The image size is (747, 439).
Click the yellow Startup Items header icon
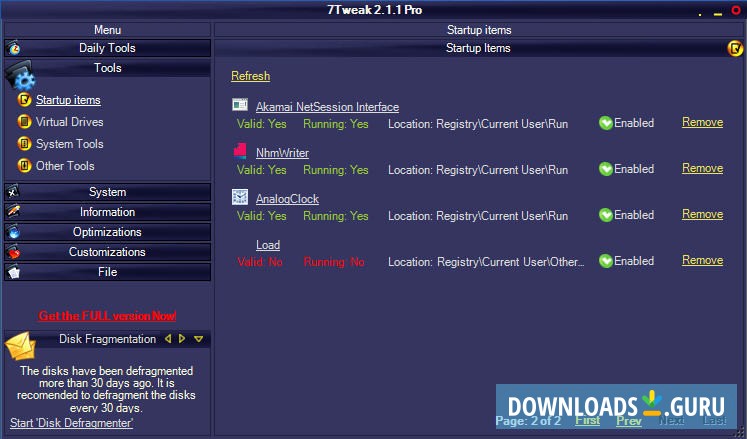pyautogui.click(x=735, y=48)
